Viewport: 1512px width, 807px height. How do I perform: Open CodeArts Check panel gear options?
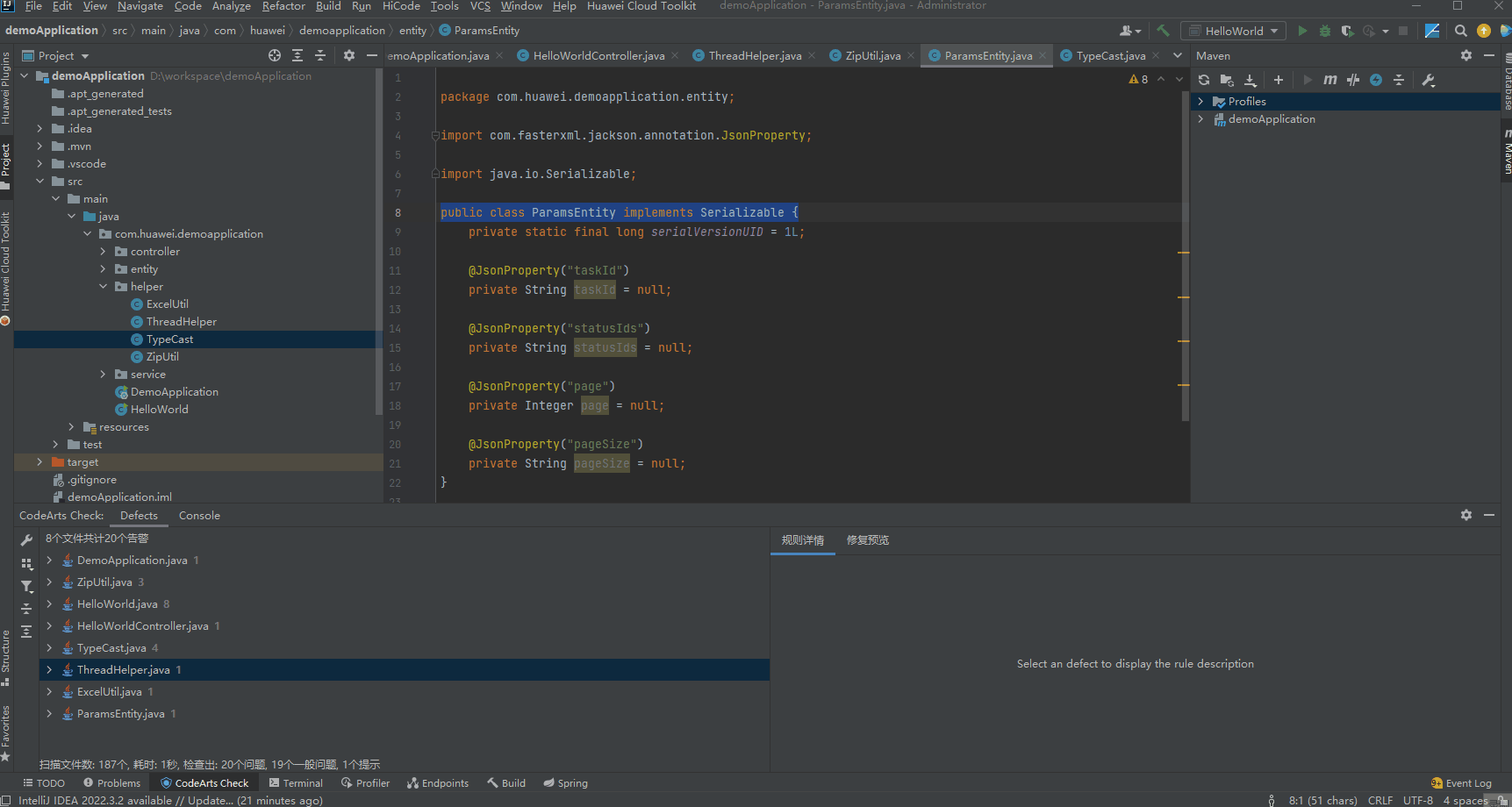[x=1466, y=515]
